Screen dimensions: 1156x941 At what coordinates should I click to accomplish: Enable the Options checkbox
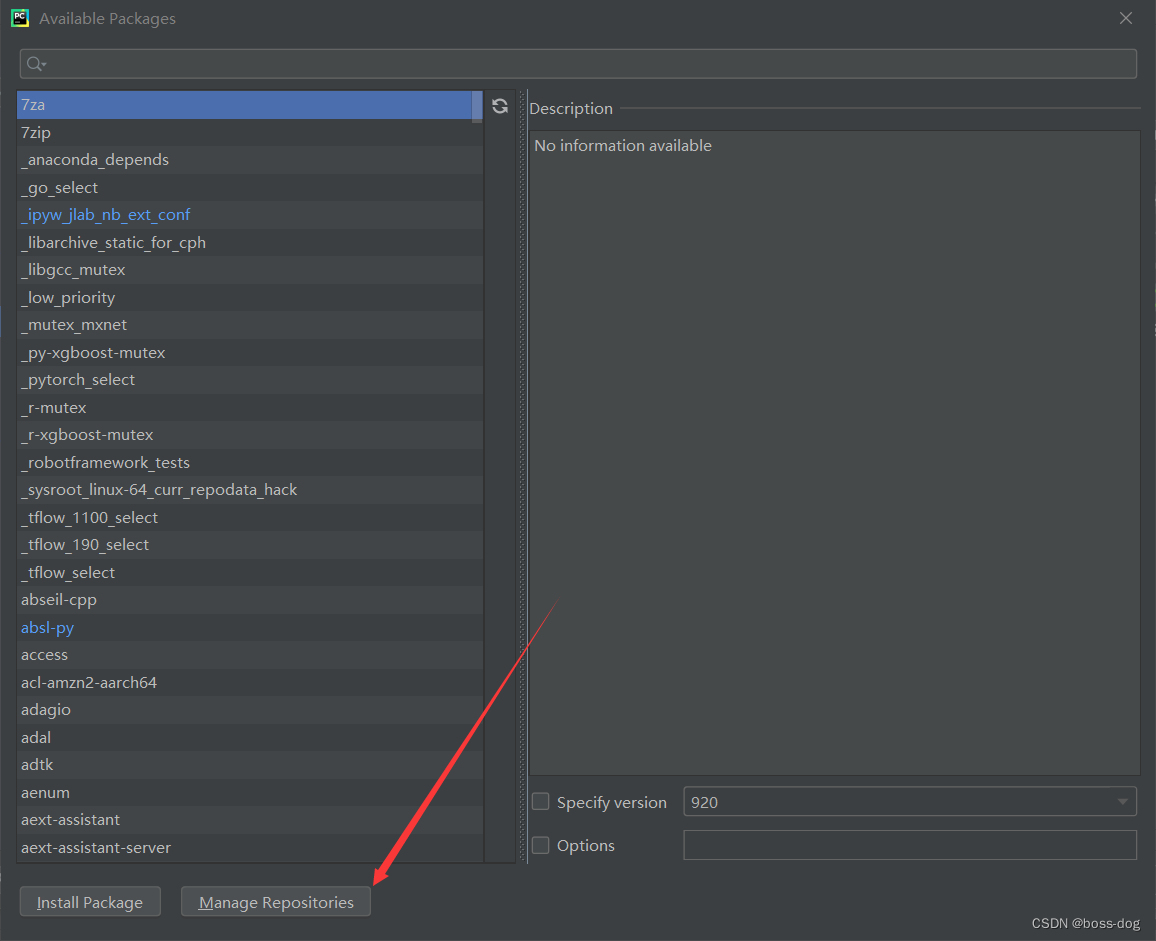[540, 845]
